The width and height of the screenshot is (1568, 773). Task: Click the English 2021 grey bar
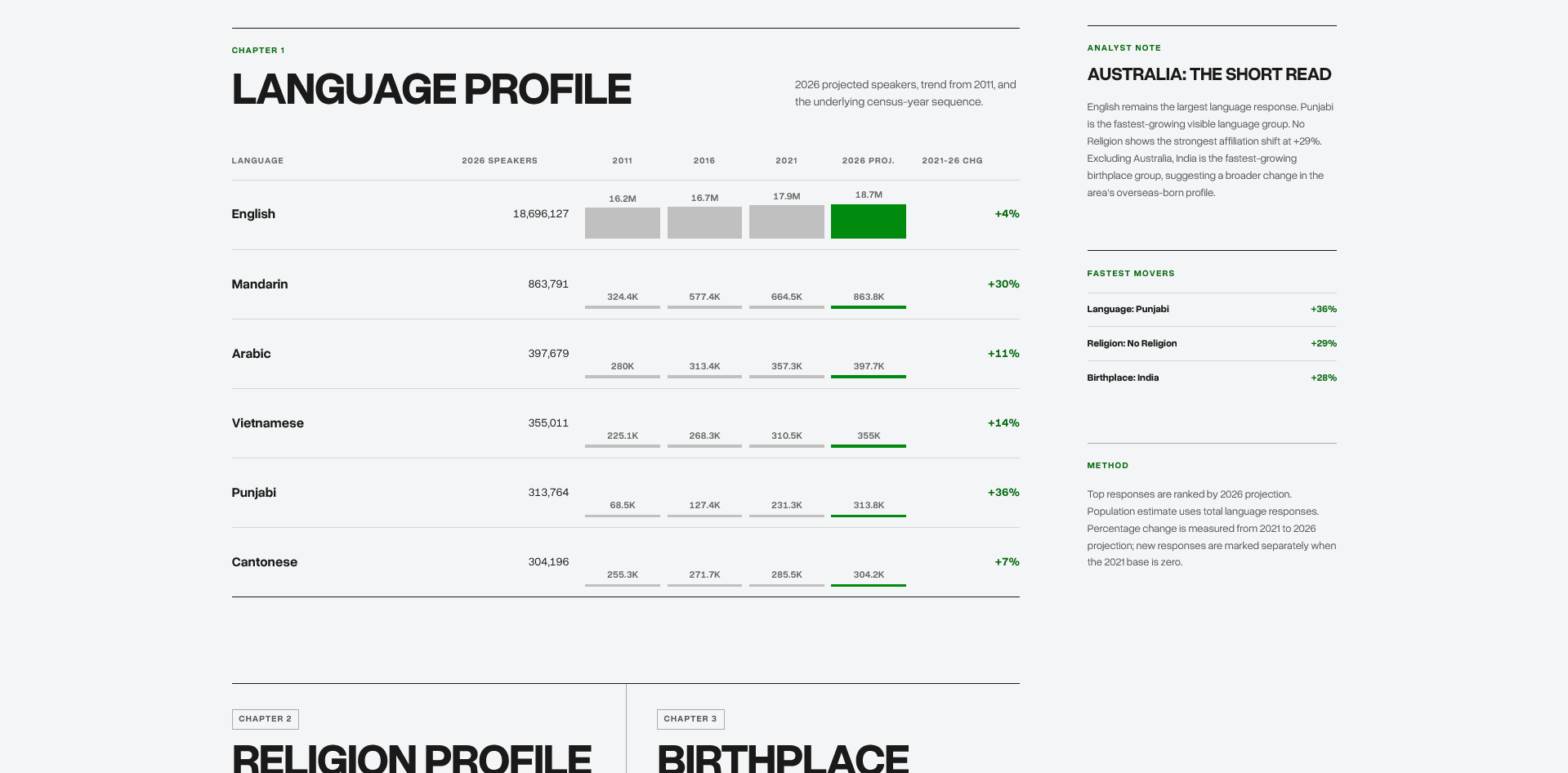pos(787,221)
